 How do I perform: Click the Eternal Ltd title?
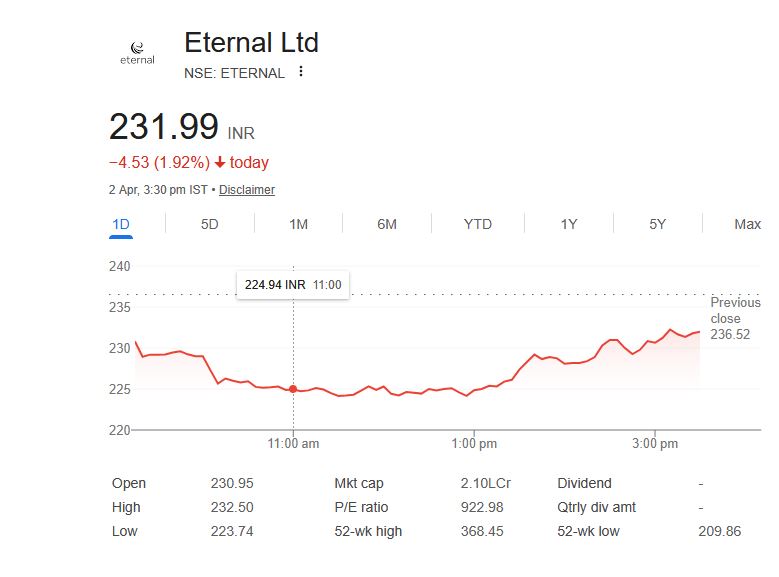[x=251, y=42]
